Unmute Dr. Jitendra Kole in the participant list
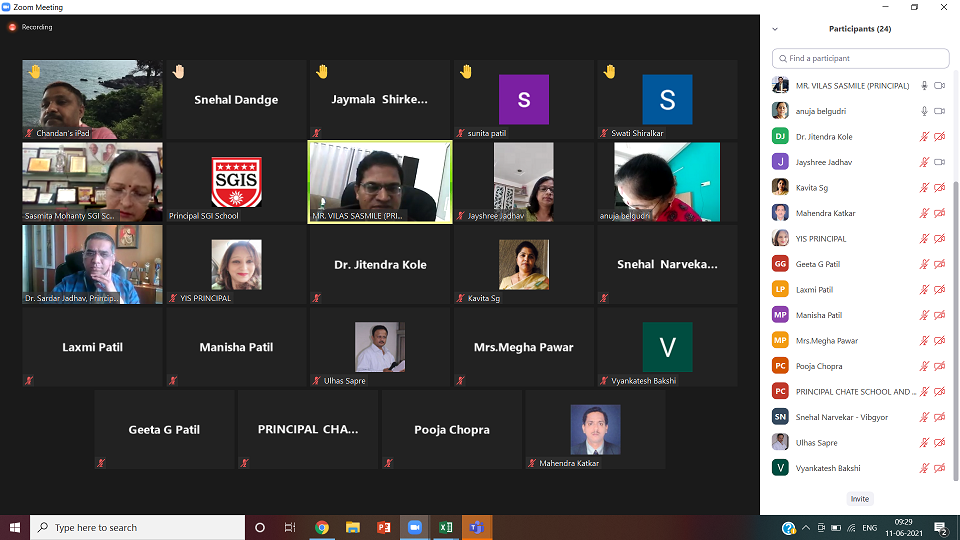This screenshot has height=540, width=960. point(924,137)
